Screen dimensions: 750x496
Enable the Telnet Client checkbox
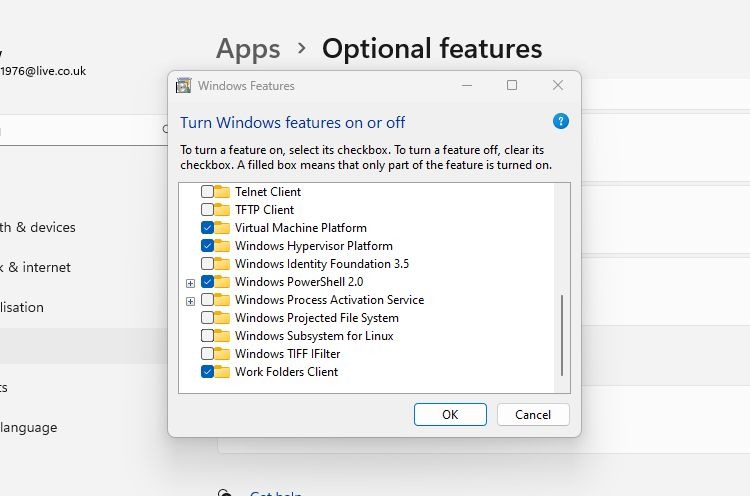tap(207, 192)
